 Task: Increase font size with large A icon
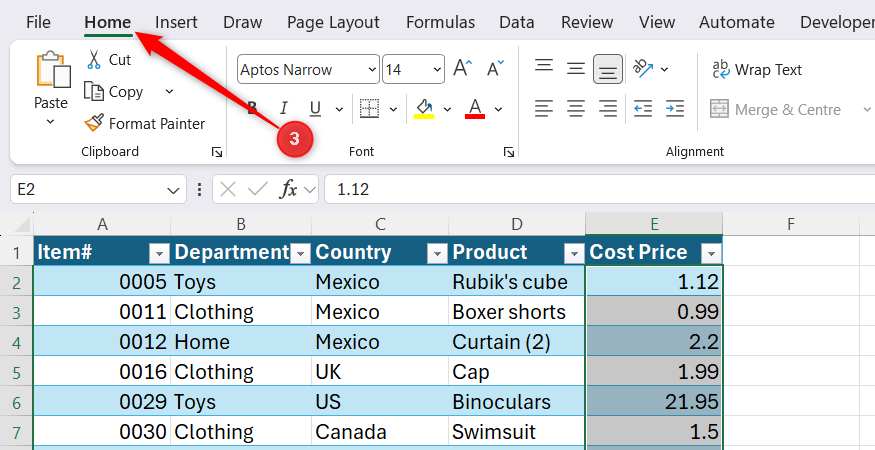point(463,69)
